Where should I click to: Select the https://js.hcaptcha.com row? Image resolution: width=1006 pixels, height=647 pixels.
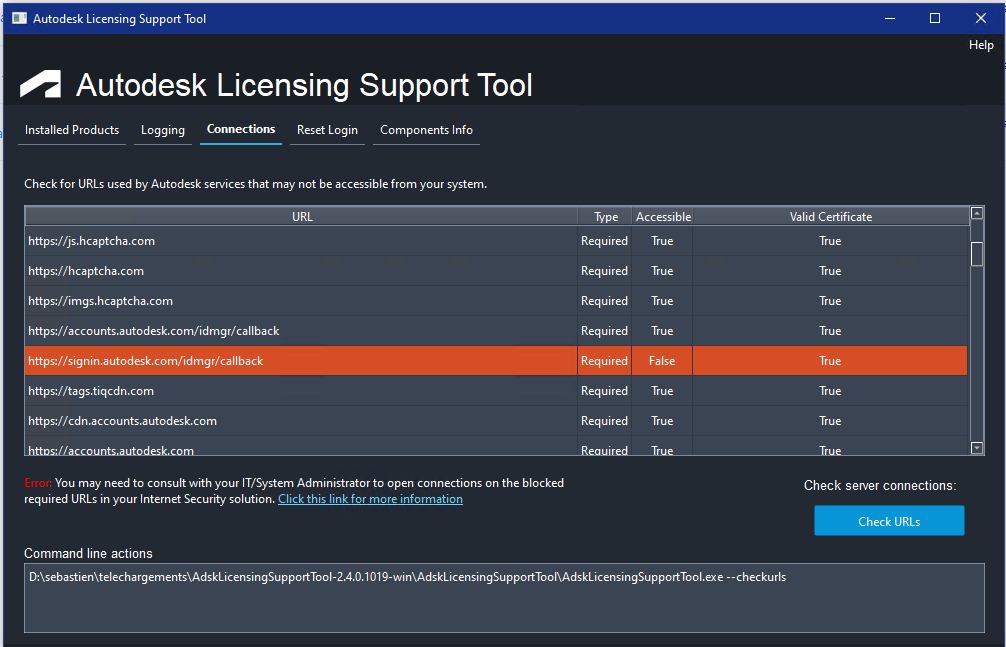pos(300,241)
